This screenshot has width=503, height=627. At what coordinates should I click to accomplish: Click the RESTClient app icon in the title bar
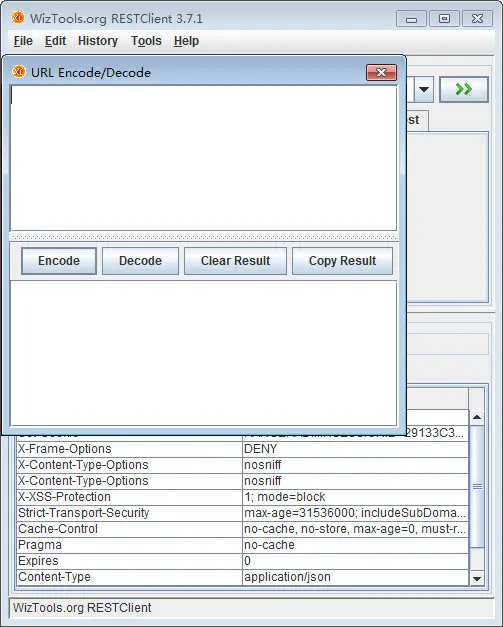coord(18,18)
